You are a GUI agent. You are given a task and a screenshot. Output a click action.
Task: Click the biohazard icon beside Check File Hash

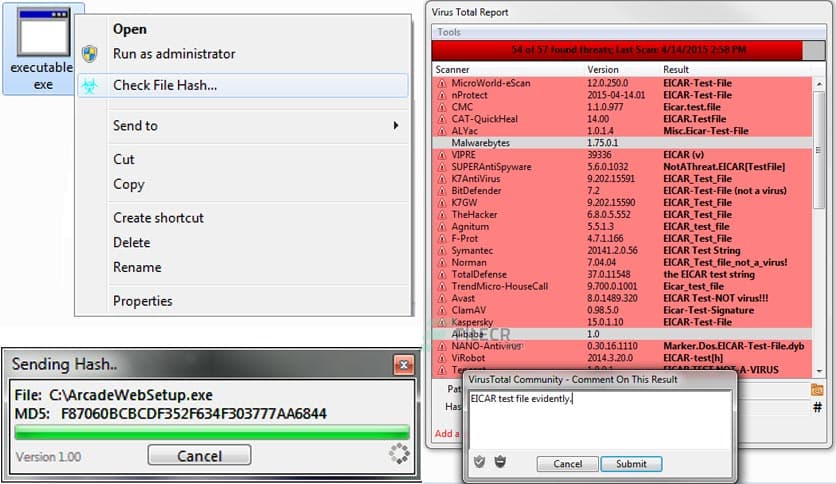point(89,86)
